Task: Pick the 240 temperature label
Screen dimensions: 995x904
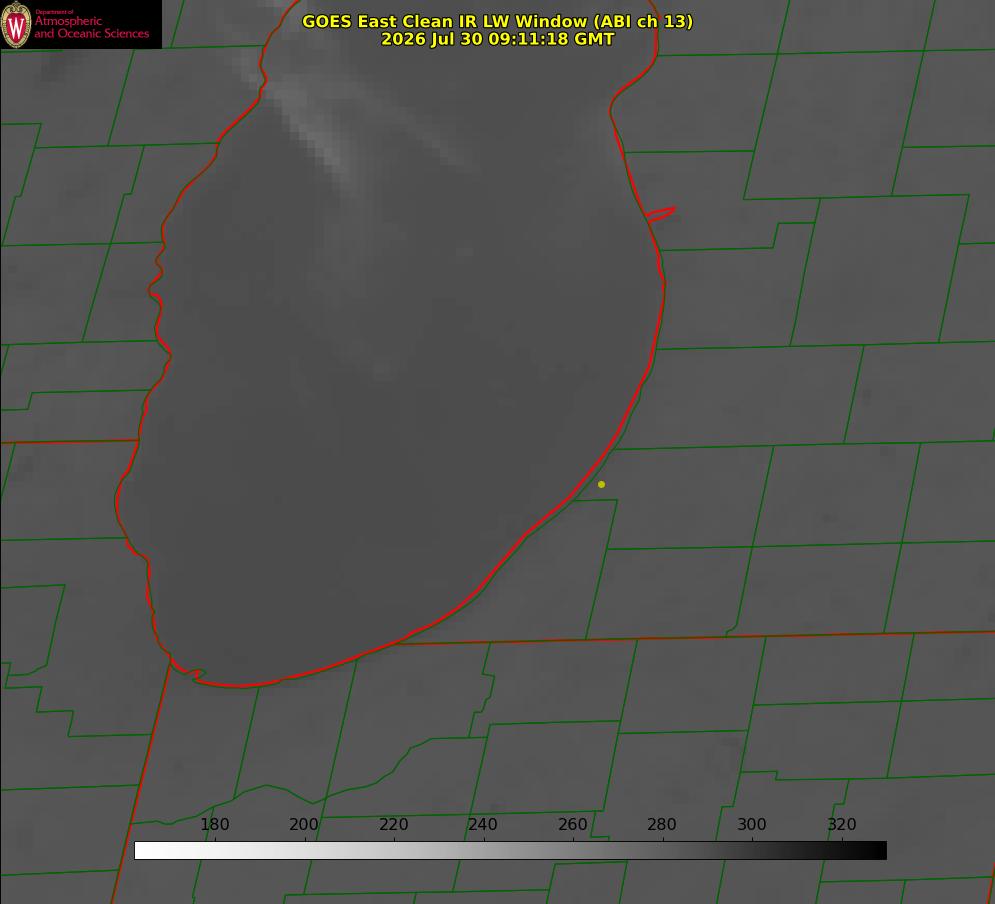Action: click(x=483, y=824)
